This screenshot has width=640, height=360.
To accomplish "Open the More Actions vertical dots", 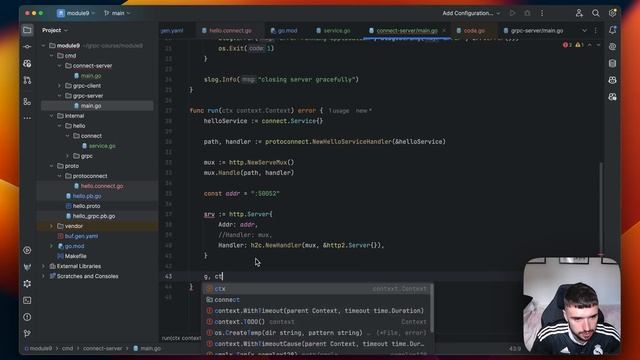I will point(542,13).
